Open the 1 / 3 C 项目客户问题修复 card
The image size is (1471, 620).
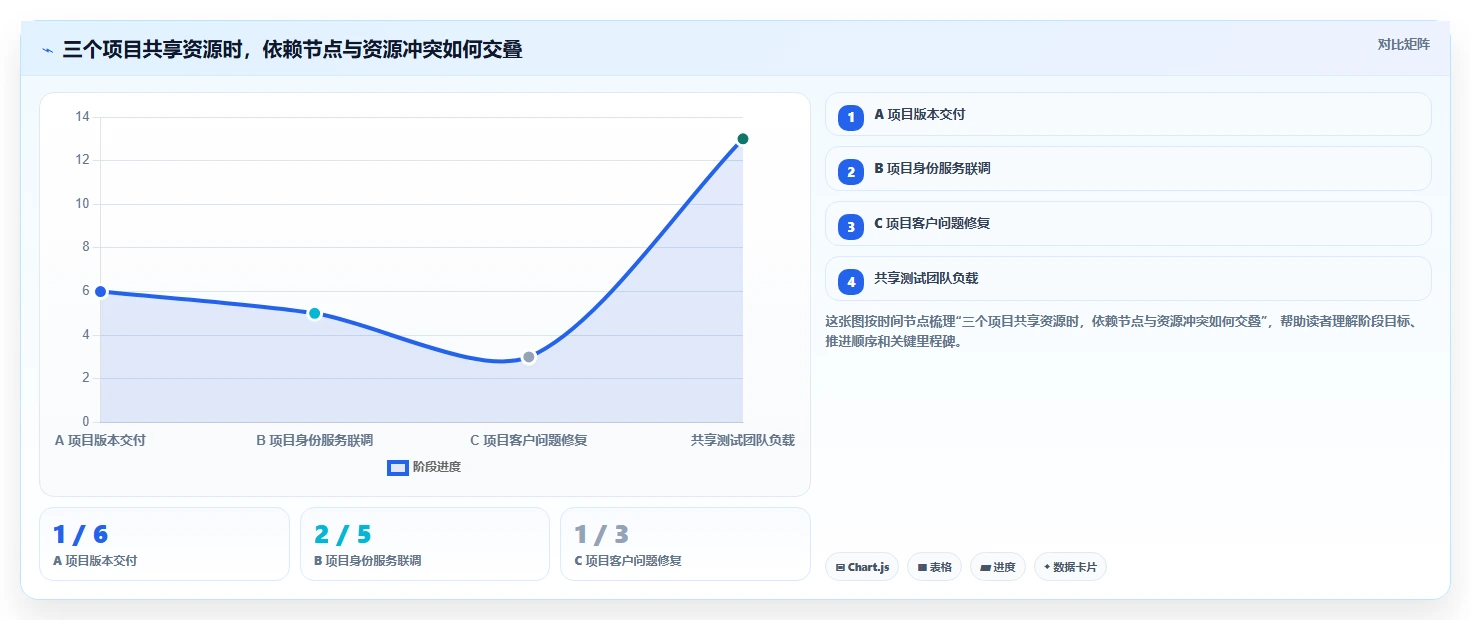tap(685, 544)
